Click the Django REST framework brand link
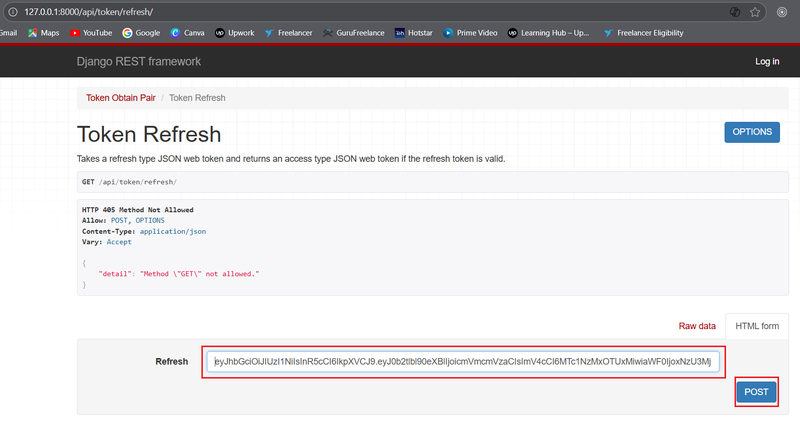This screenshot has height=437, width=800. (x=138, y=62)
